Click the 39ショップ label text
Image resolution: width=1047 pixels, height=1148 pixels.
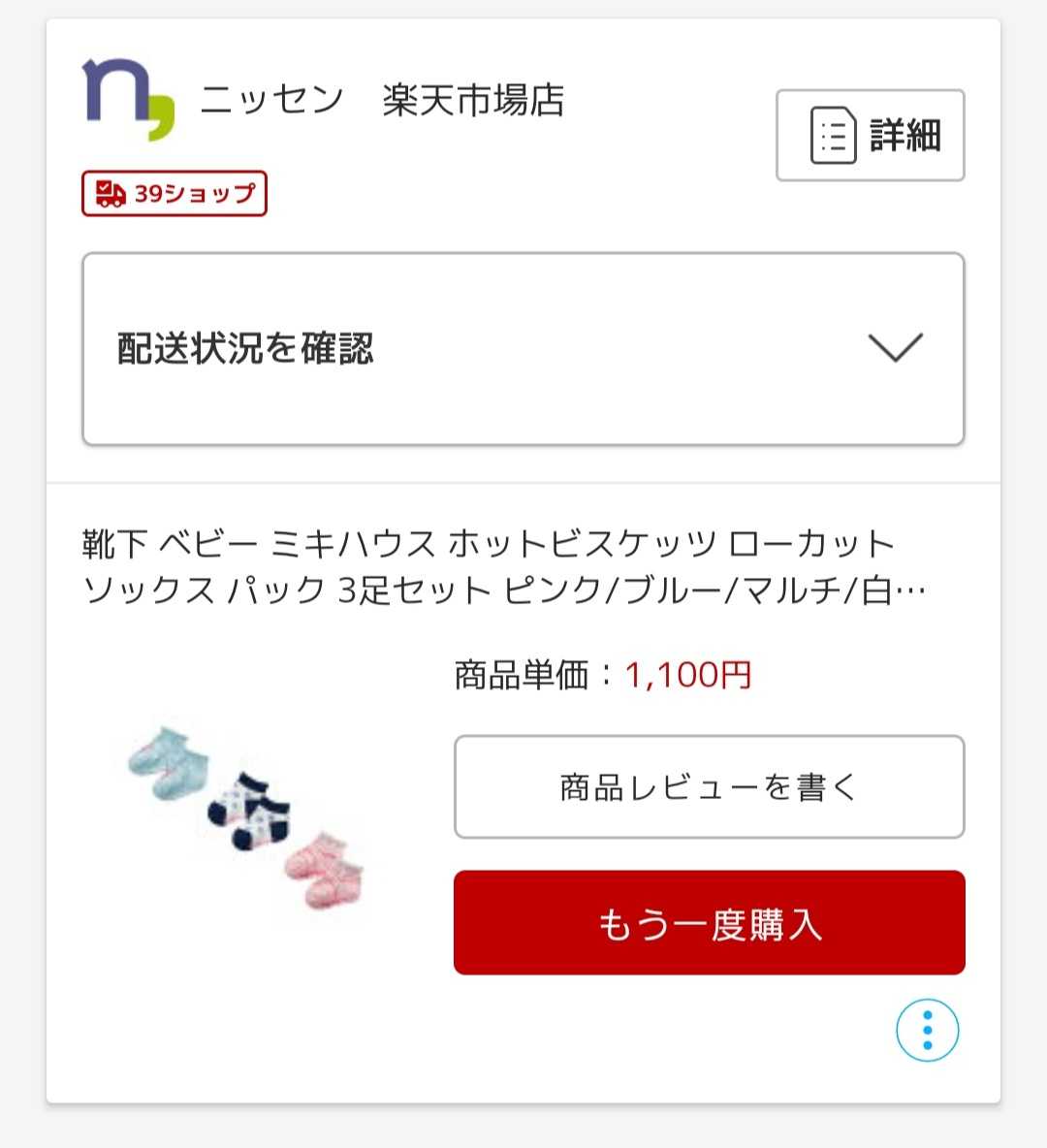point(195,193)
